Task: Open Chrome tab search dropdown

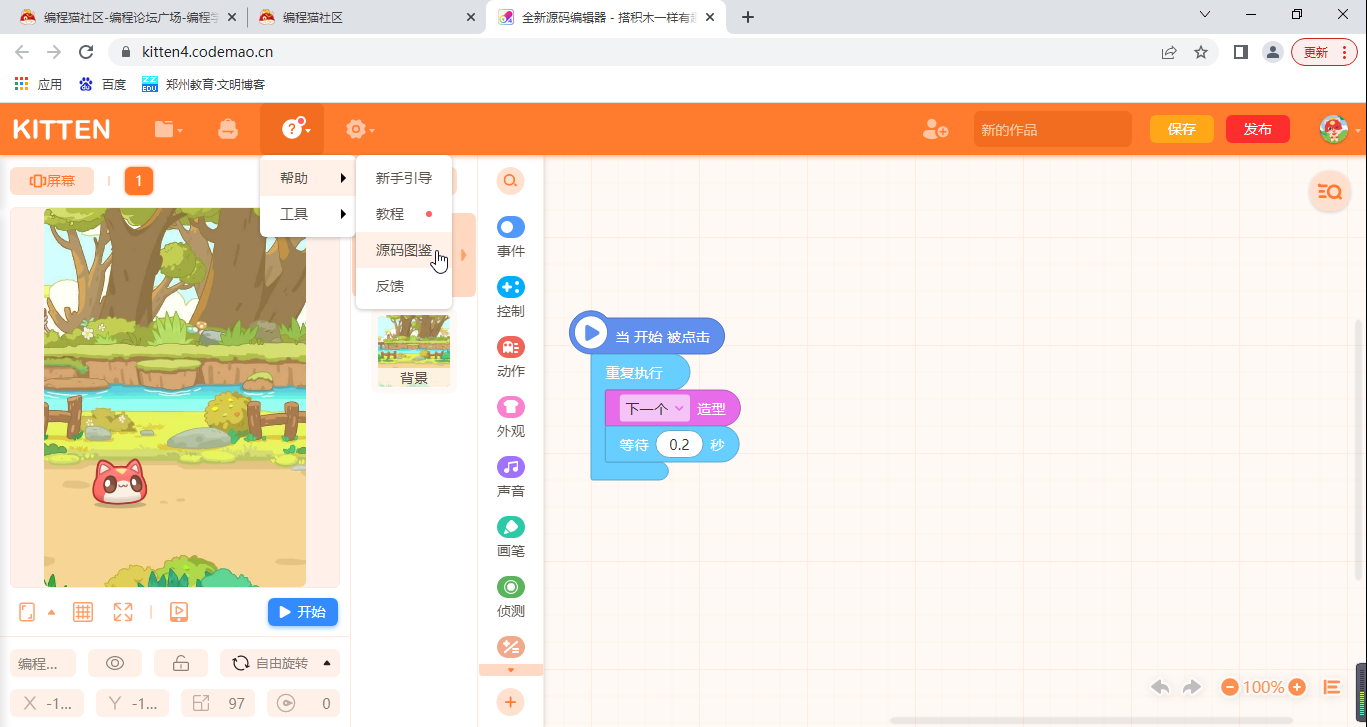Action: [1204, 14]
